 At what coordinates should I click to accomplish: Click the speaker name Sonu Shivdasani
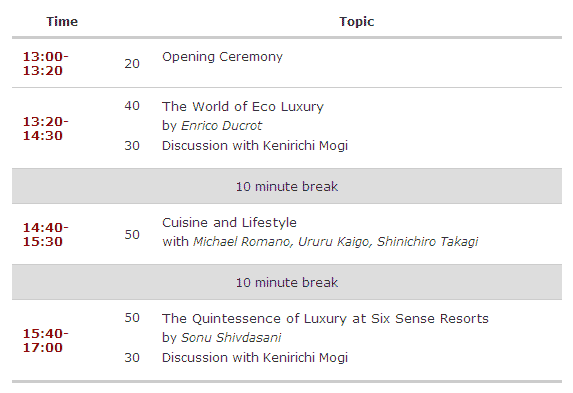pyautogui.click(x=231, y=337)
